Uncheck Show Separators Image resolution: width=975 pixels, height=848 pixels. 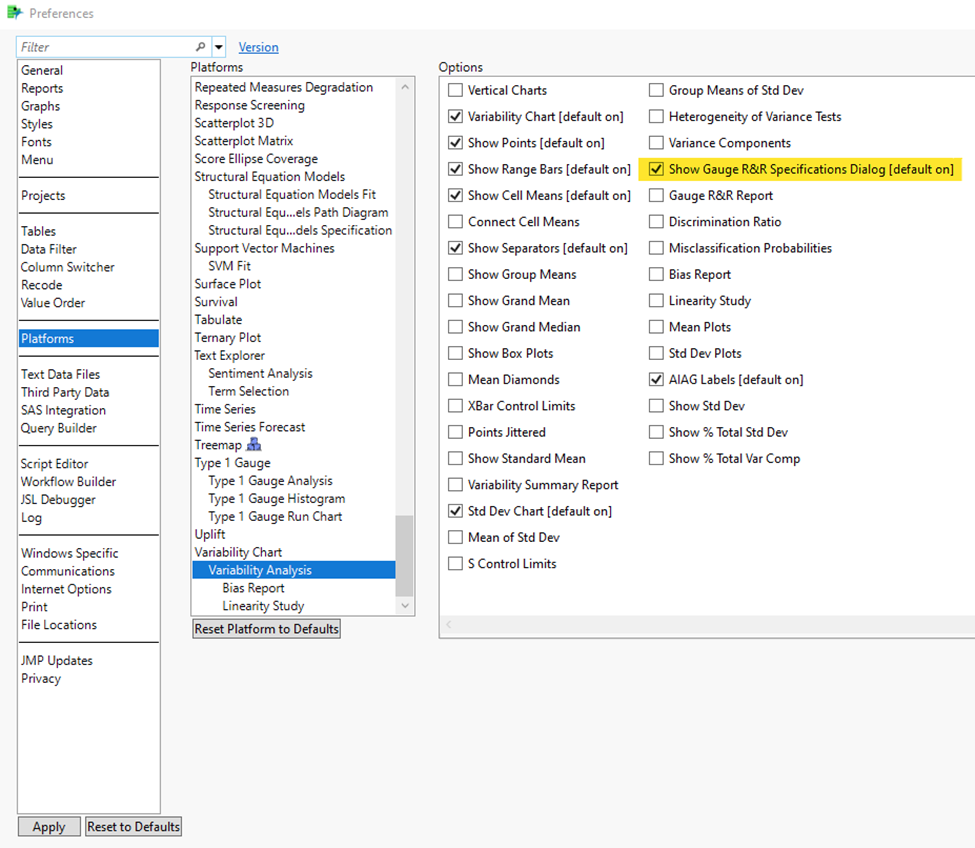pos(455,247)
